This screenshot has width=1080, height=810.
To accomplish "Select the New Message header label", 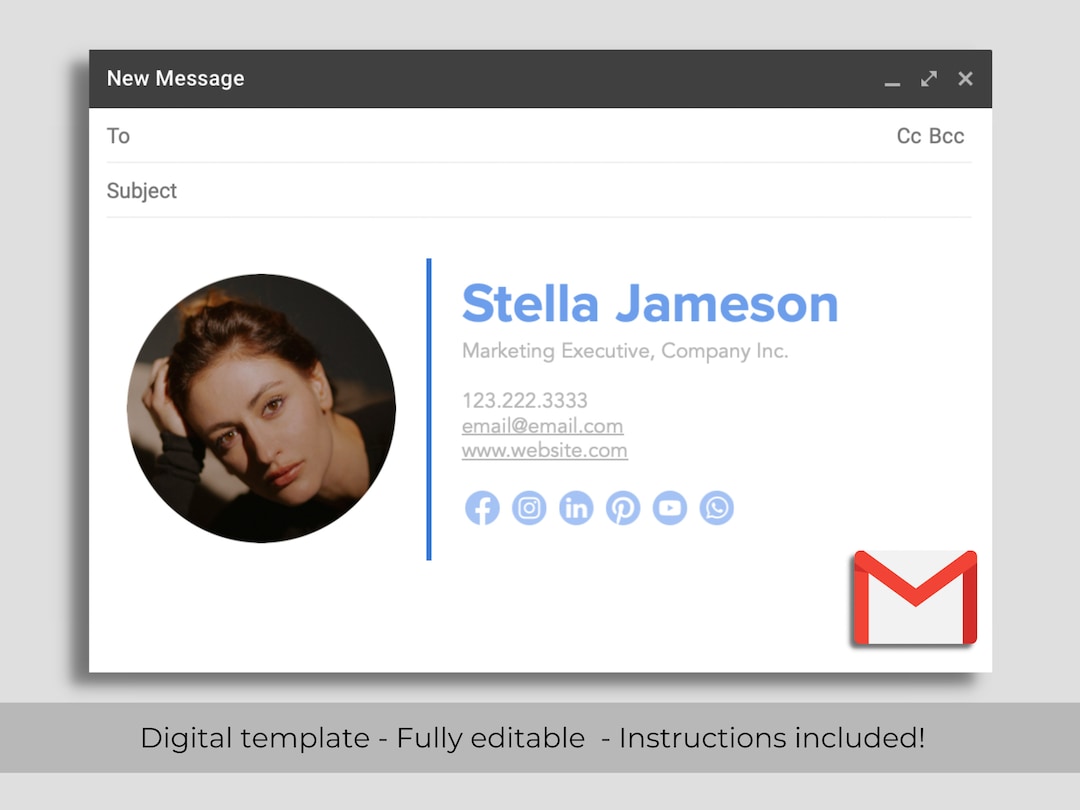I will (x=175, y=78).
